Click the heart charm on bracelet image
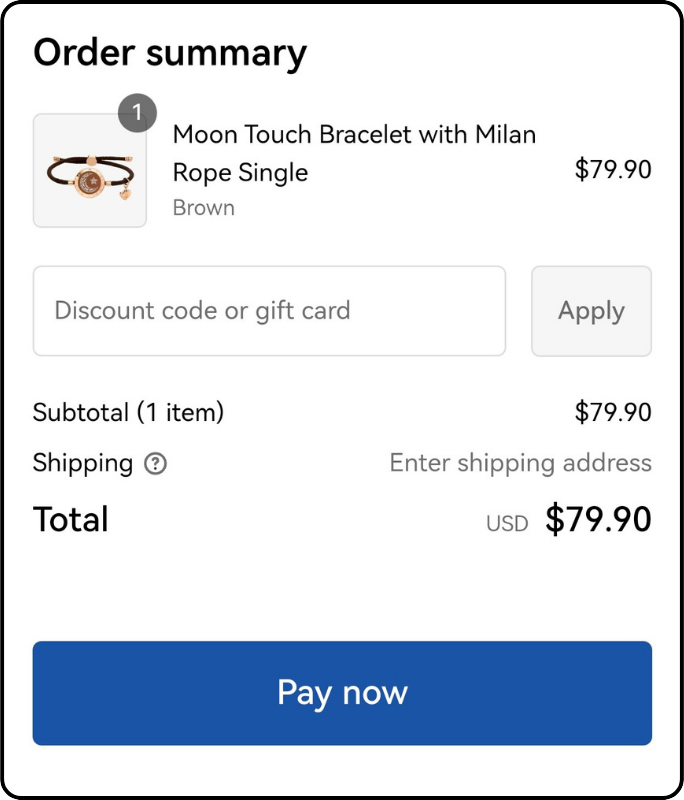The height and width of the screenshot is (800, 684). tap(125, 194)
